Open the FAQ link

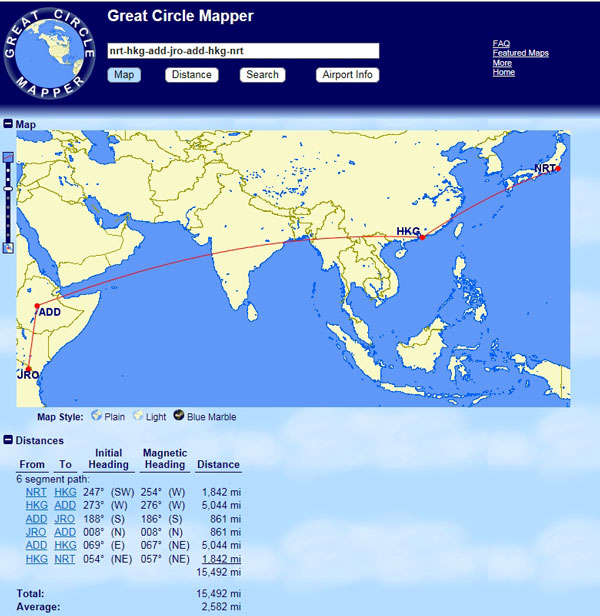501,43
